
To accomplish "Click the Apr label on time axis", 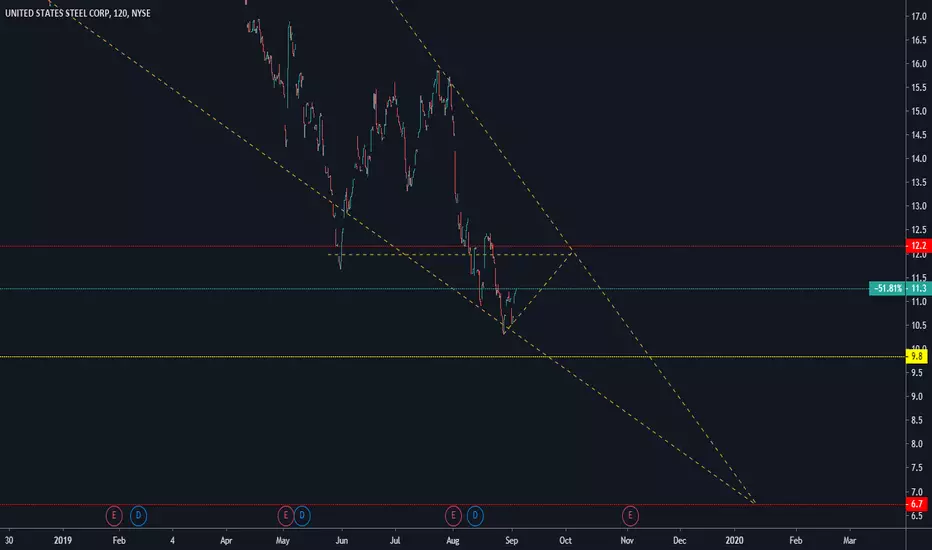I will (x=226, y=540).
